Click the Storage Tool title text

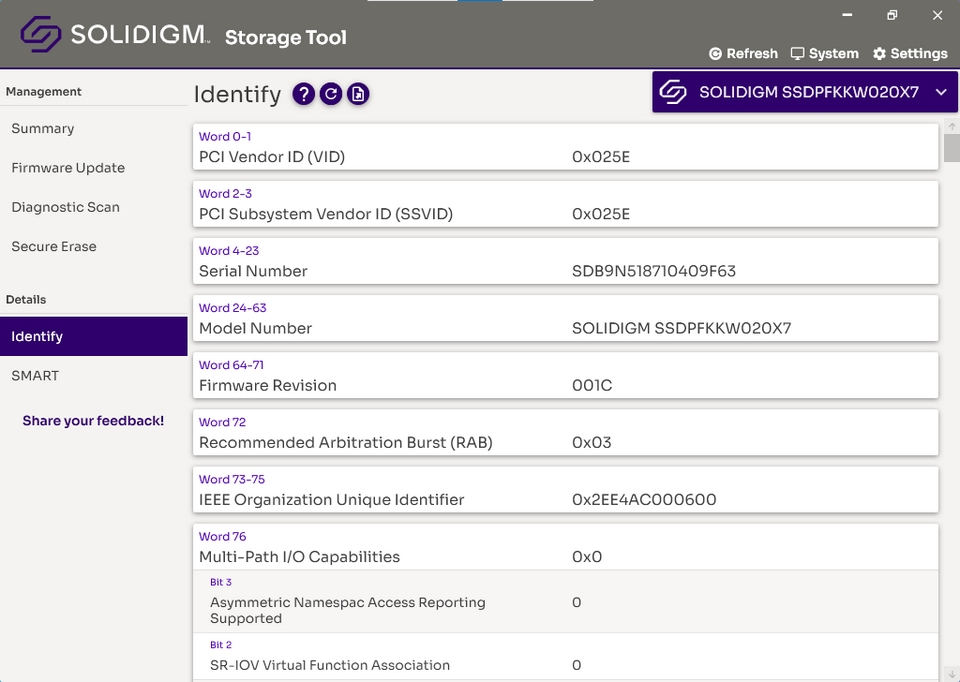[x=286, y=37]
